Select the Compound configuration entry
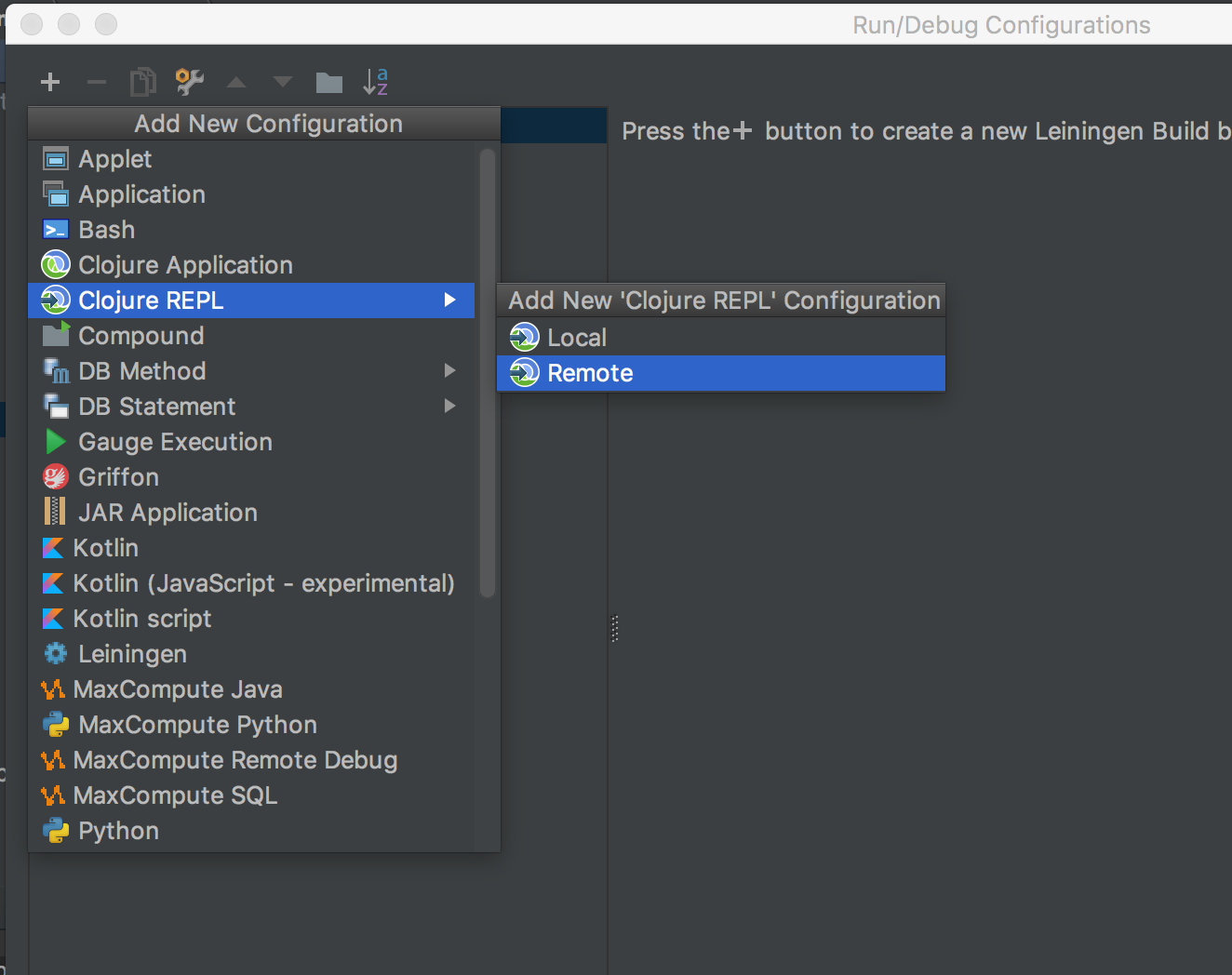The width and height of the screenshot is (1232, 975). pos(251,336)
